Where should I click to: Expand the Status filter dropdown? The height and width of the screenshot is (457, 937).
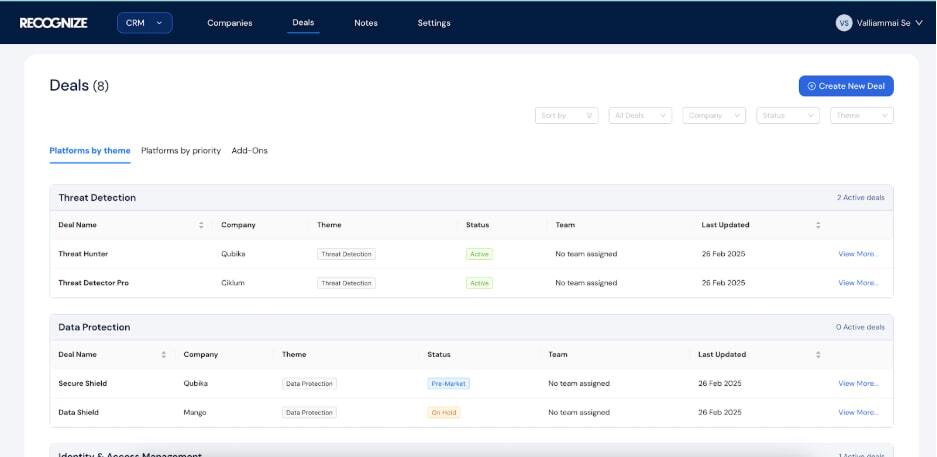(x=788, y=115)
